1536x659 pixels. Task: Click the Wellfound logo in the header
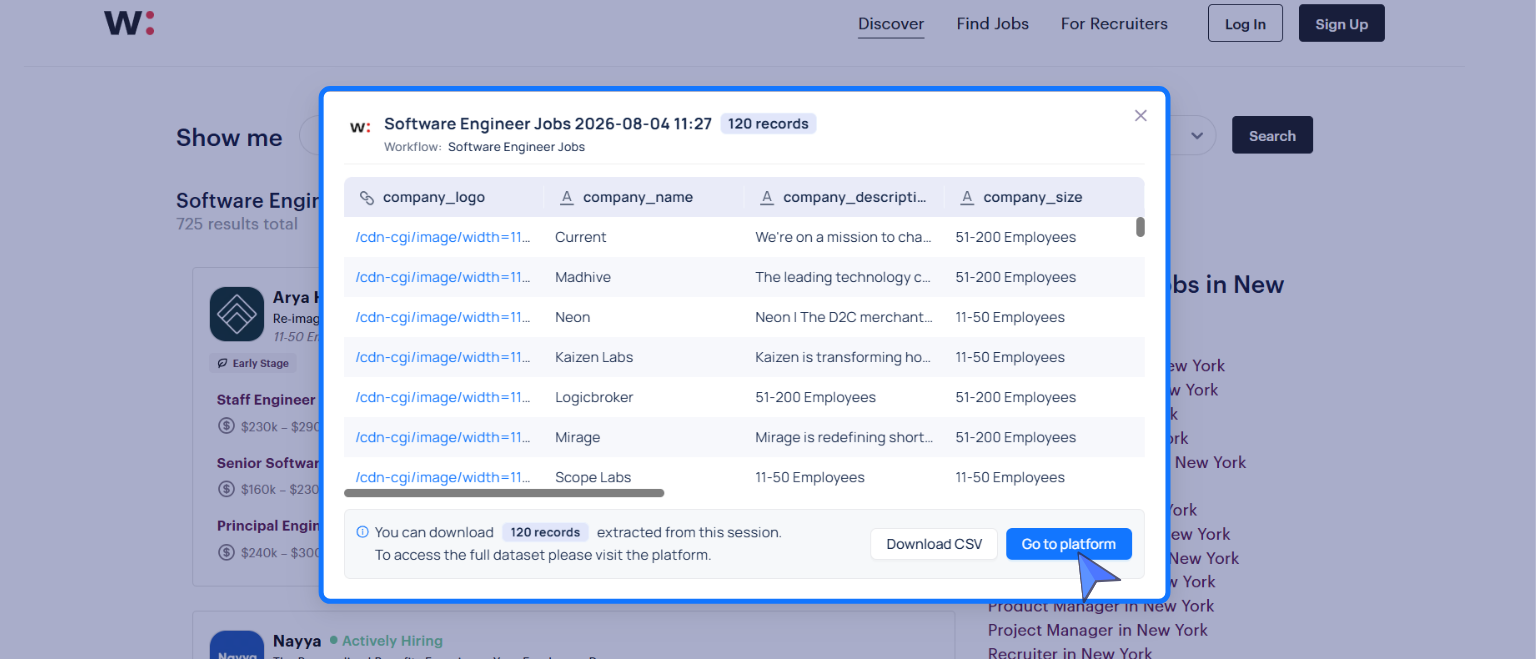pyautogui.click(x=129, y=23)
